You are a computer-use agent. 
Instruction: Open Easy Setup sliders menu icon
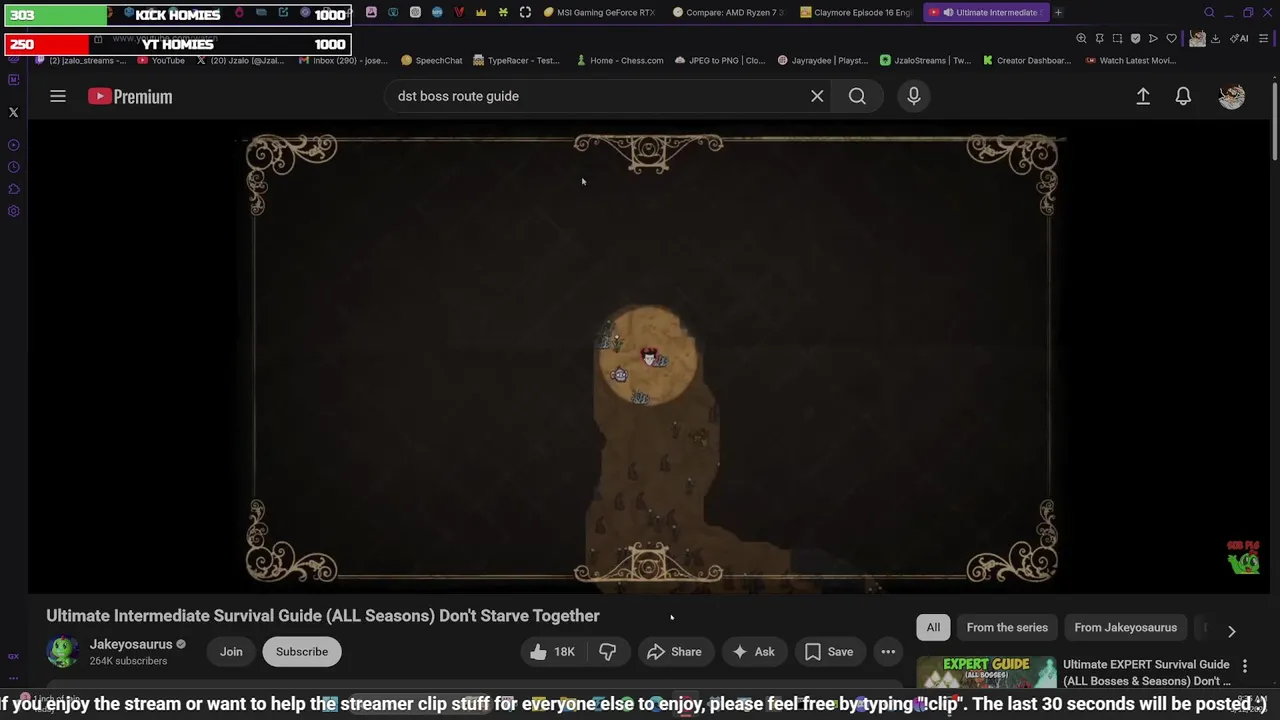[1264, 38]
